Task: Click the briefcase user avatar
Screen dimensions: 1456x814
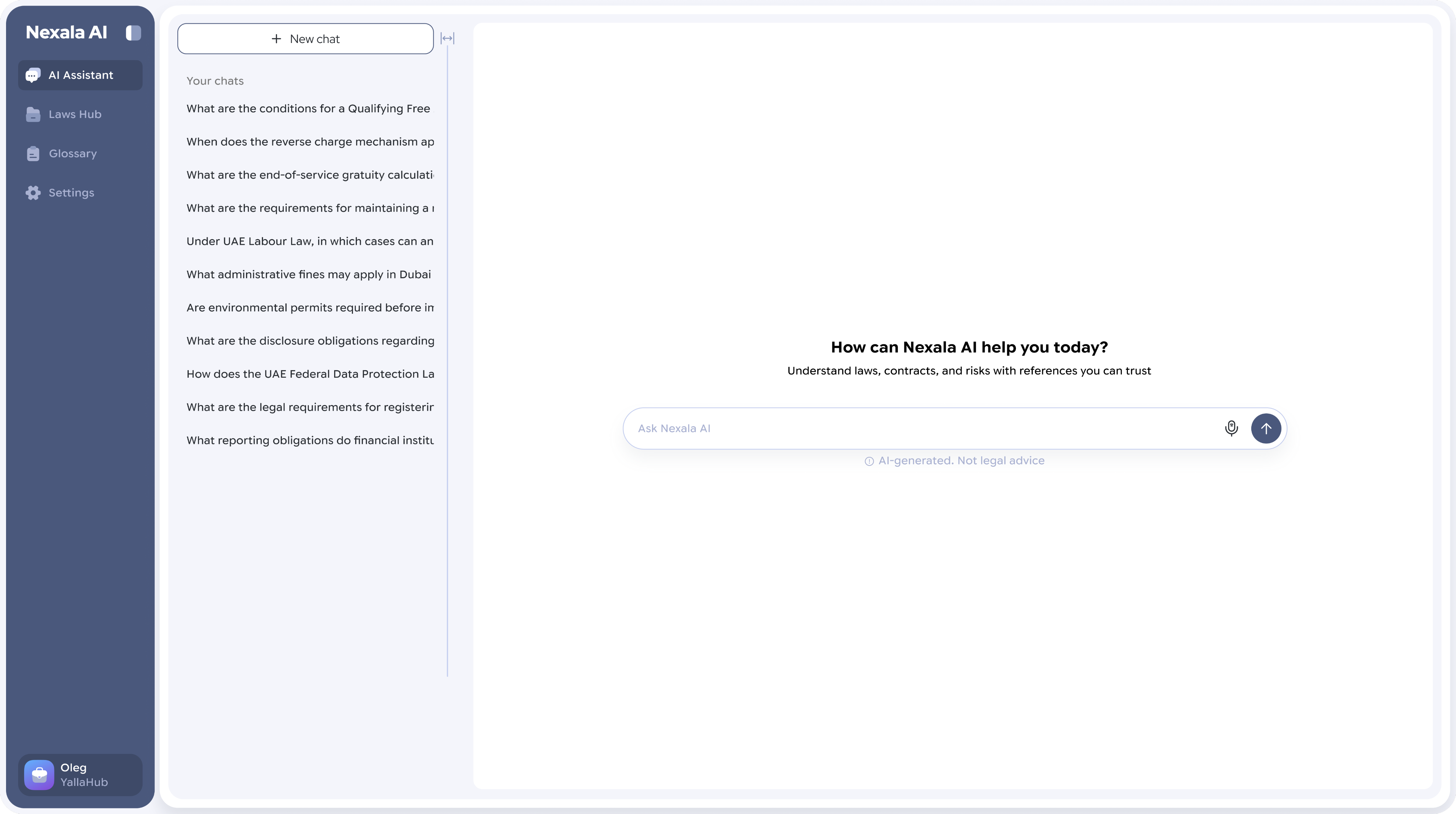Action: tap(39, 775)
